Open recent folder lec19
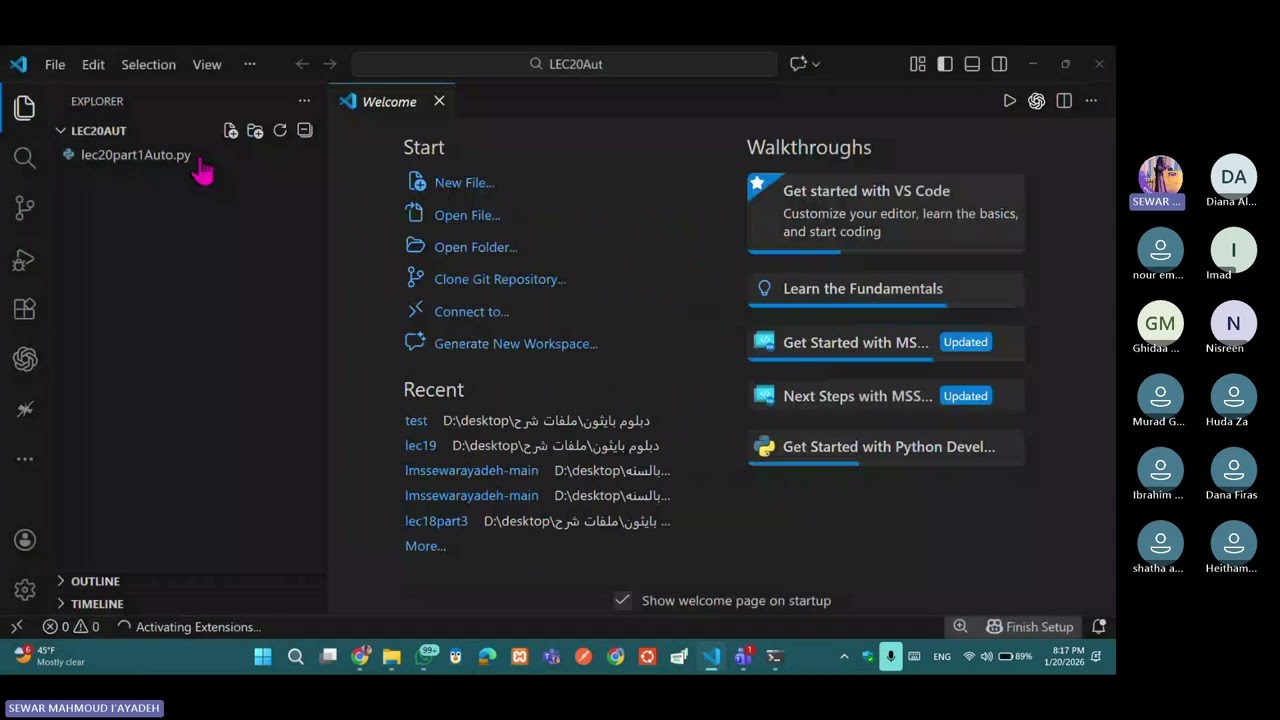 tap(421, 446)
